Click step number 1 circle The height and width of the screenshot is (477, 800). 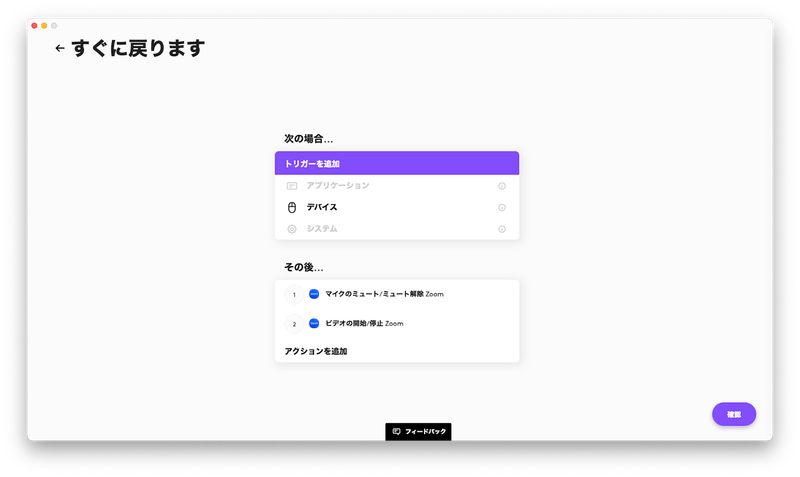[294, 294]
